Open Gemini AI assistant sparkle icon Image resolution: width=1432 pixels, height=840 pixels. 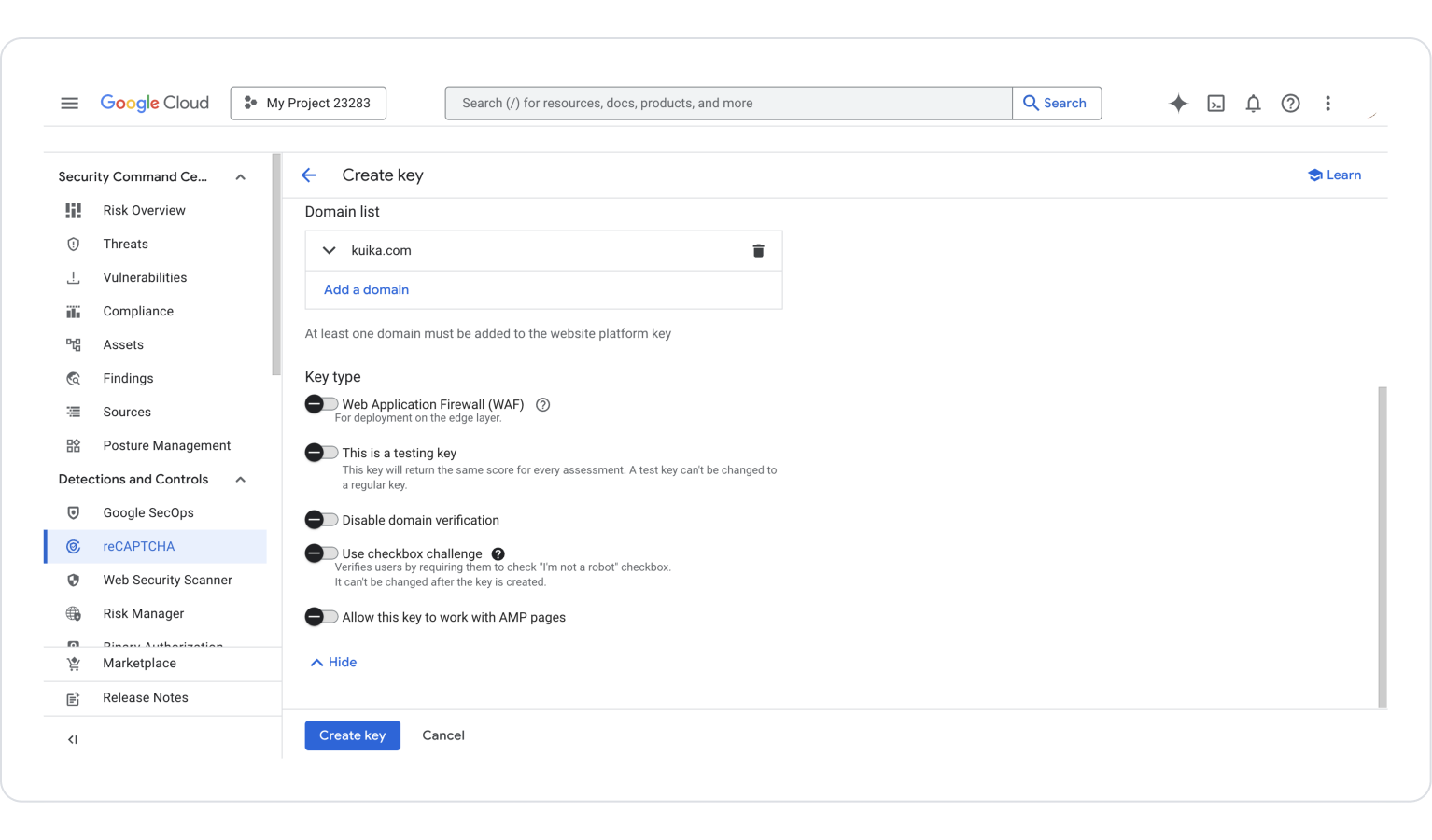(x=1178, y=104)
